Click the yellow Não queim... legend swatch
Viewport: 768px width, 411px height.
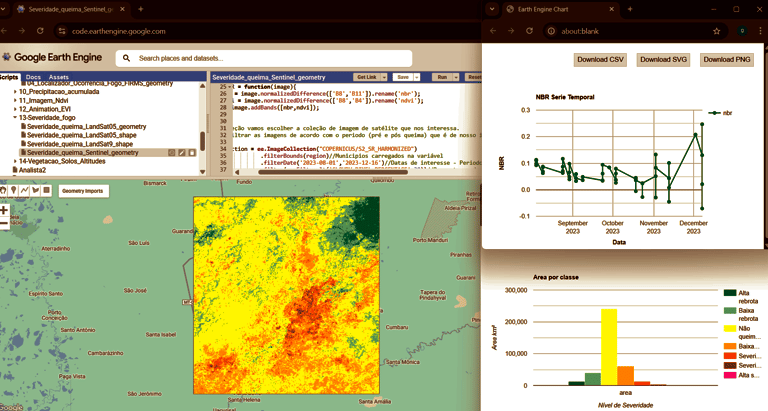click(730, 329)
